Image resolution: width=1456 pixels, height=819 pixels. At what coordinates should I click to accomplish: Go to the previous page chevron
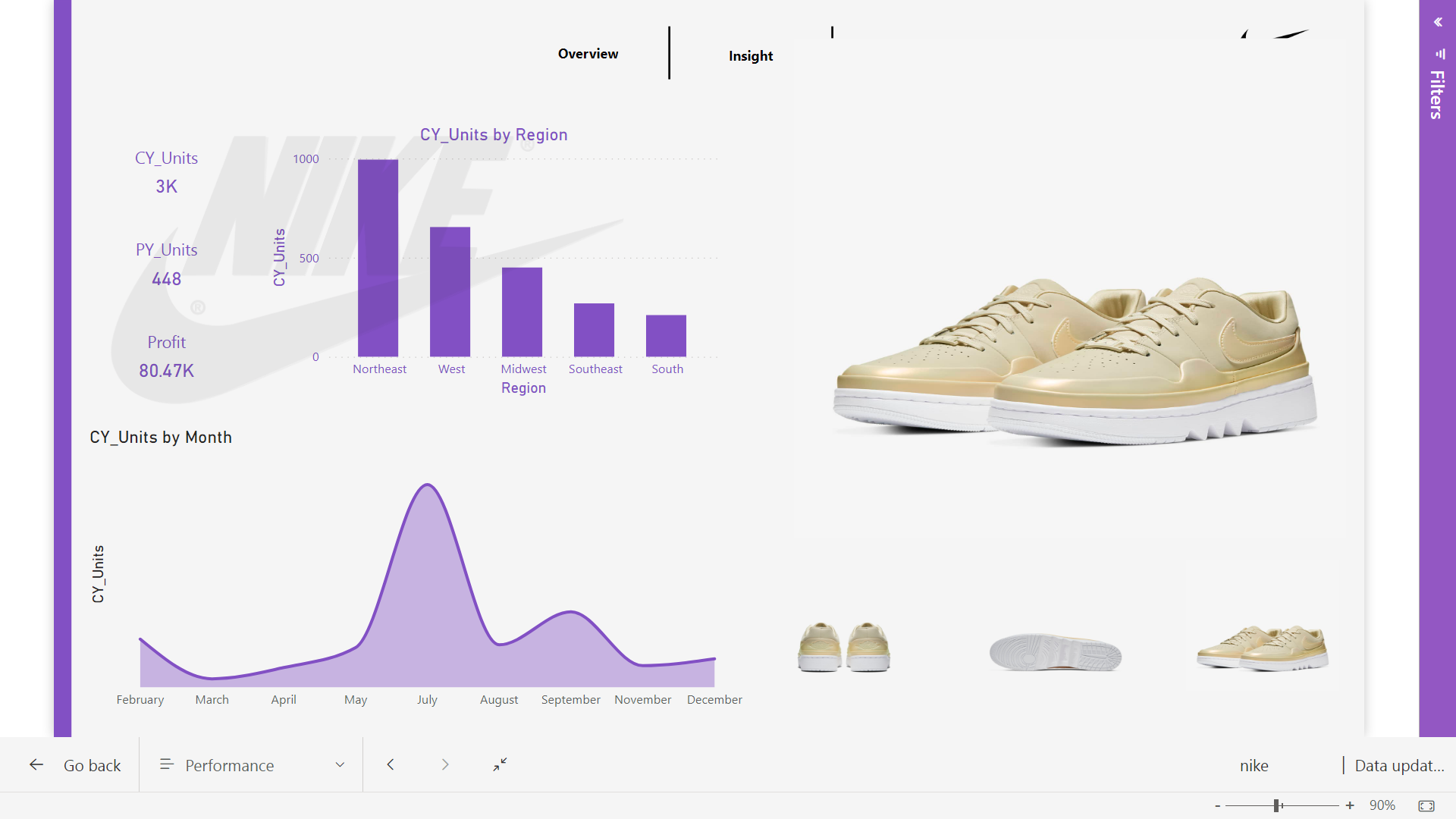[391, 764]
